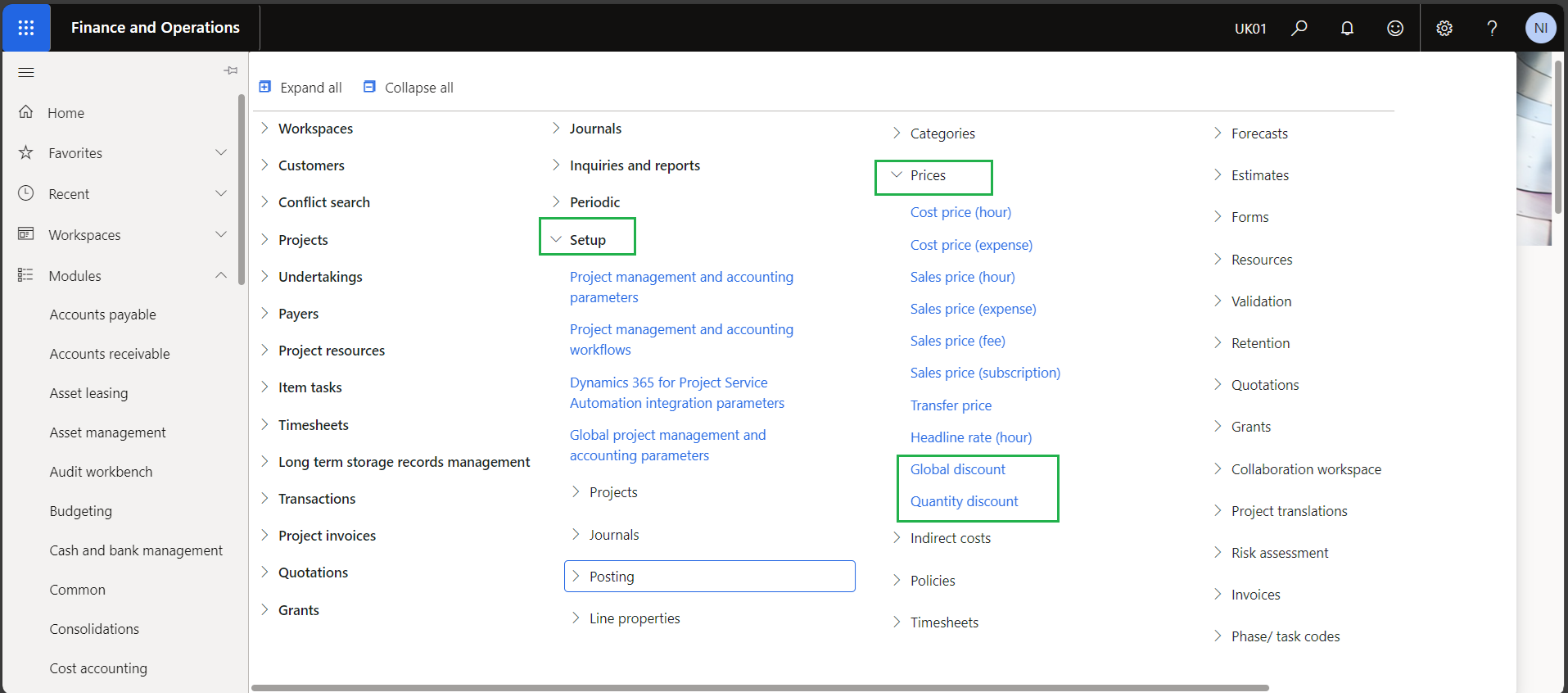Expand the Indirect costs node
Screen dimensions: 1568x697
[x=897, y=537]
